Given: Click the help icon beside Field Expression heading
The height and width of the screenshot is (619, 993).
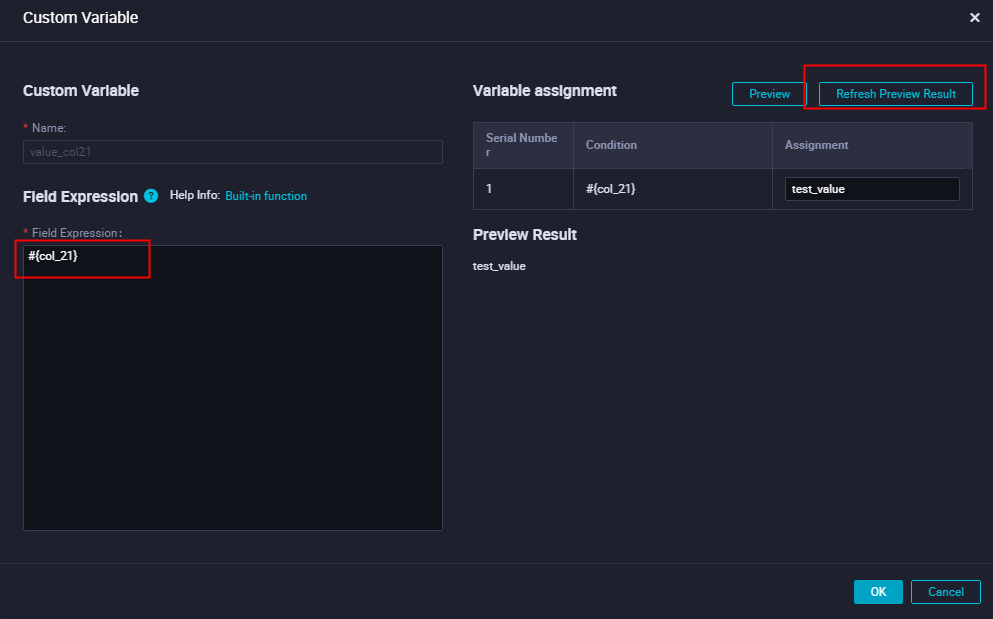Looking at the screenshot, I should (150, 196).
